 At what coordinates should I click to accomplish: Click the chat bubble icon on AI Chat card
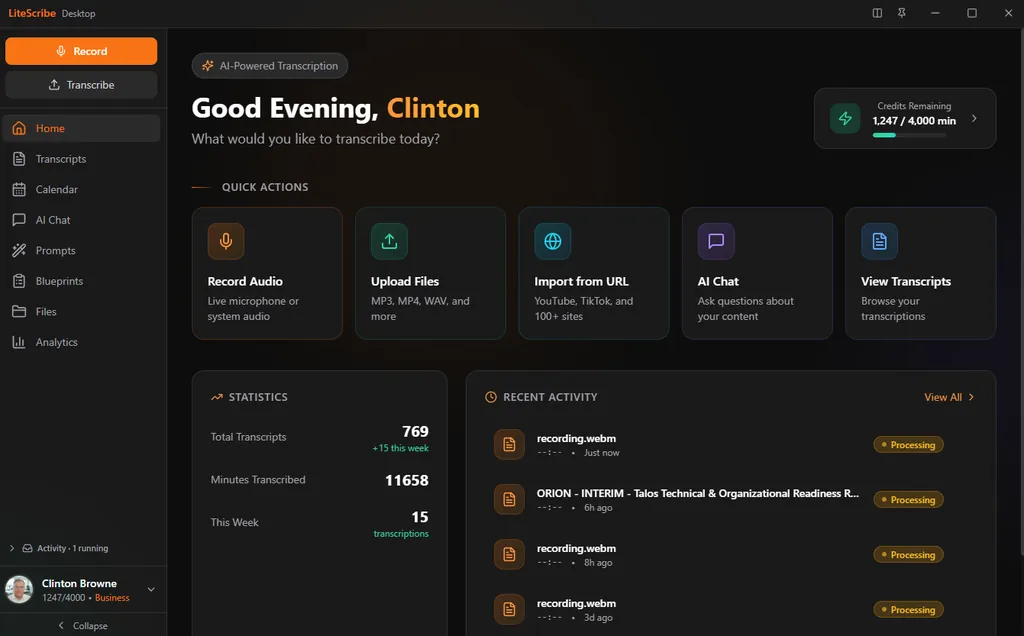click(x=716, y=241)
